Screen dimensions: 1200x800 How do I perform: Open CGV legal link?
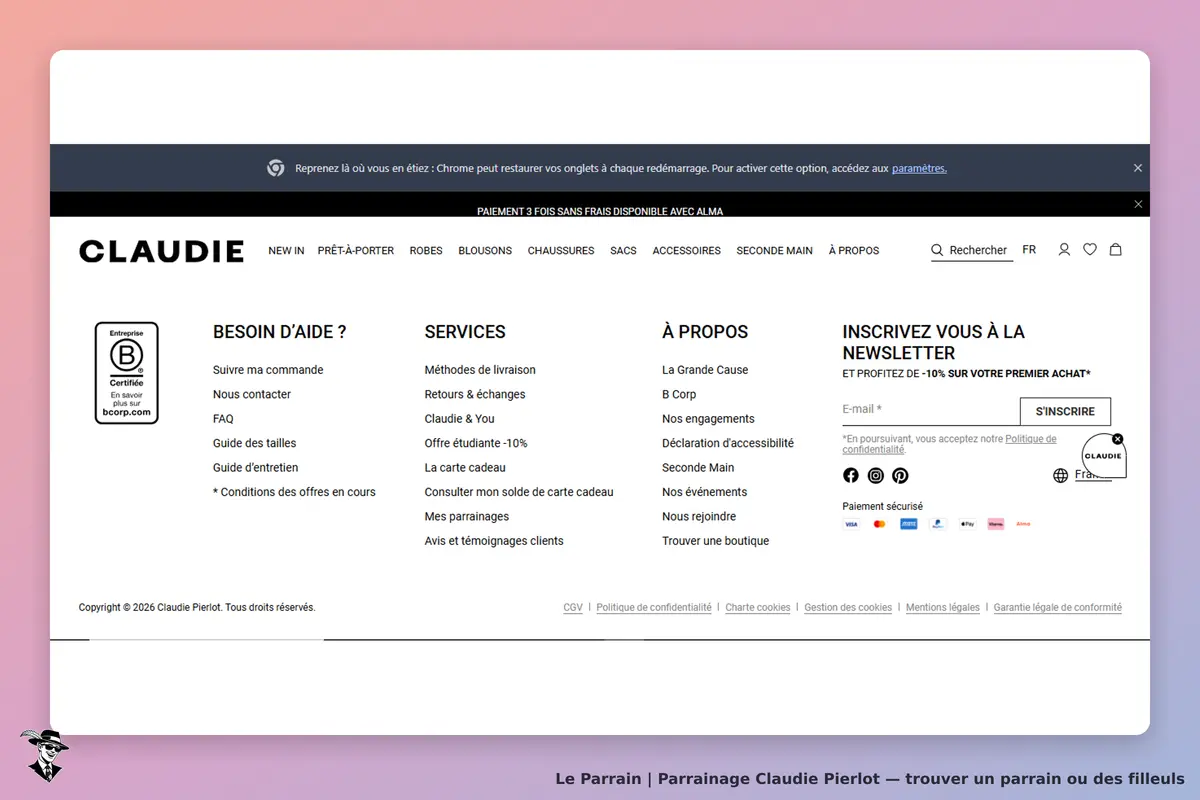[x=573, y=608]
